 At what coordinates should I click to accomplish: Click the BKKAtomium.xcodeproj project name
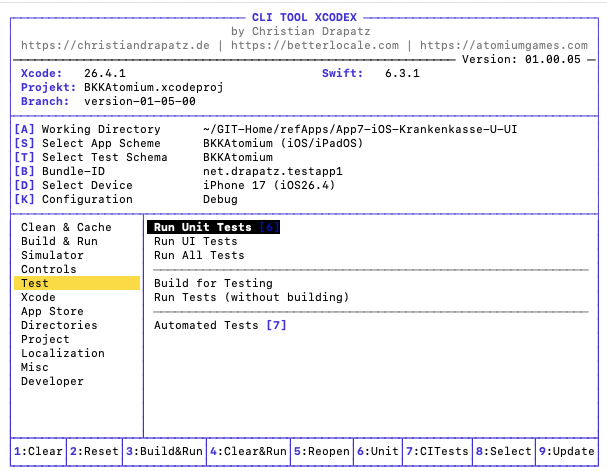click(154, 87)
